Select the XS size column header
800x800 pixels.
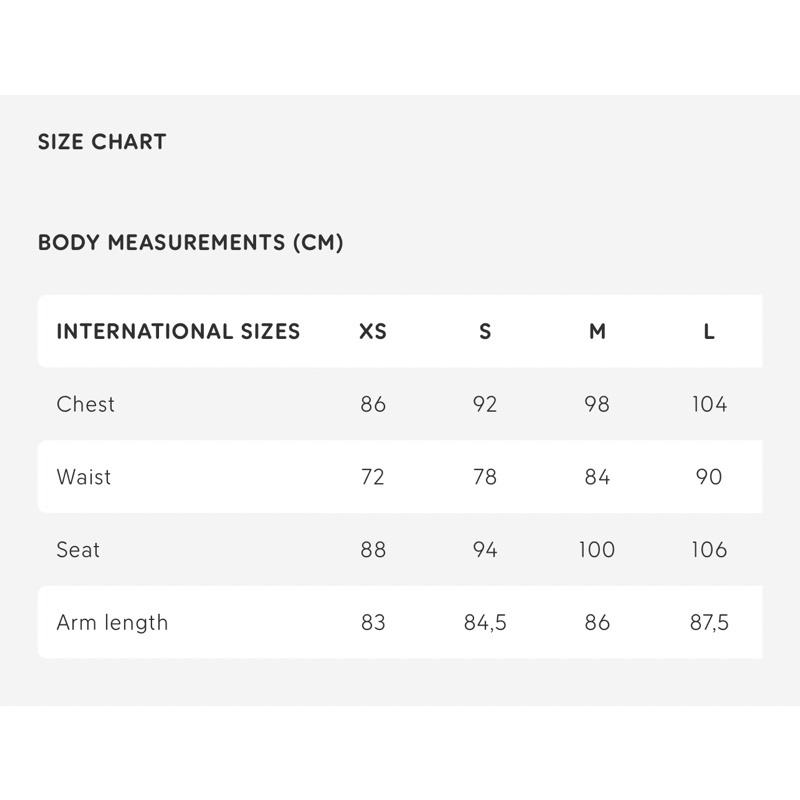(373, 332)
